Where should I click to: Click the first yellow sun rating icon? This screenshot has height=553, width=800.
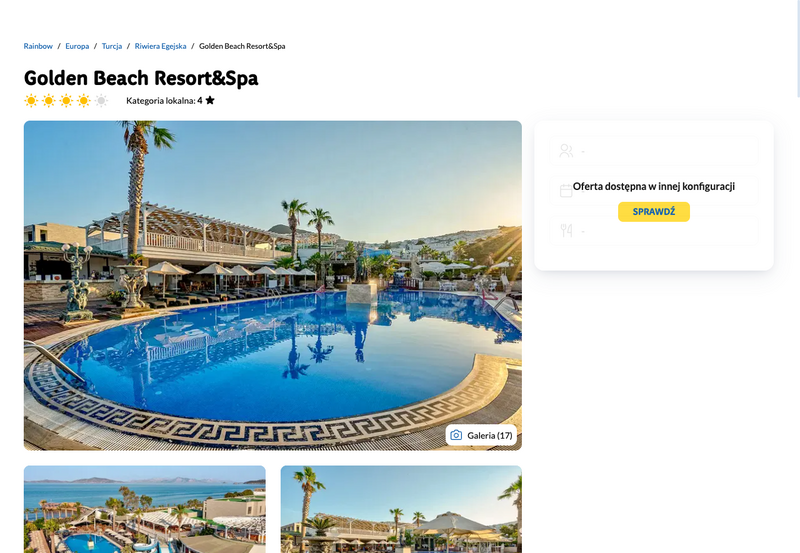[x=31, y=100]
